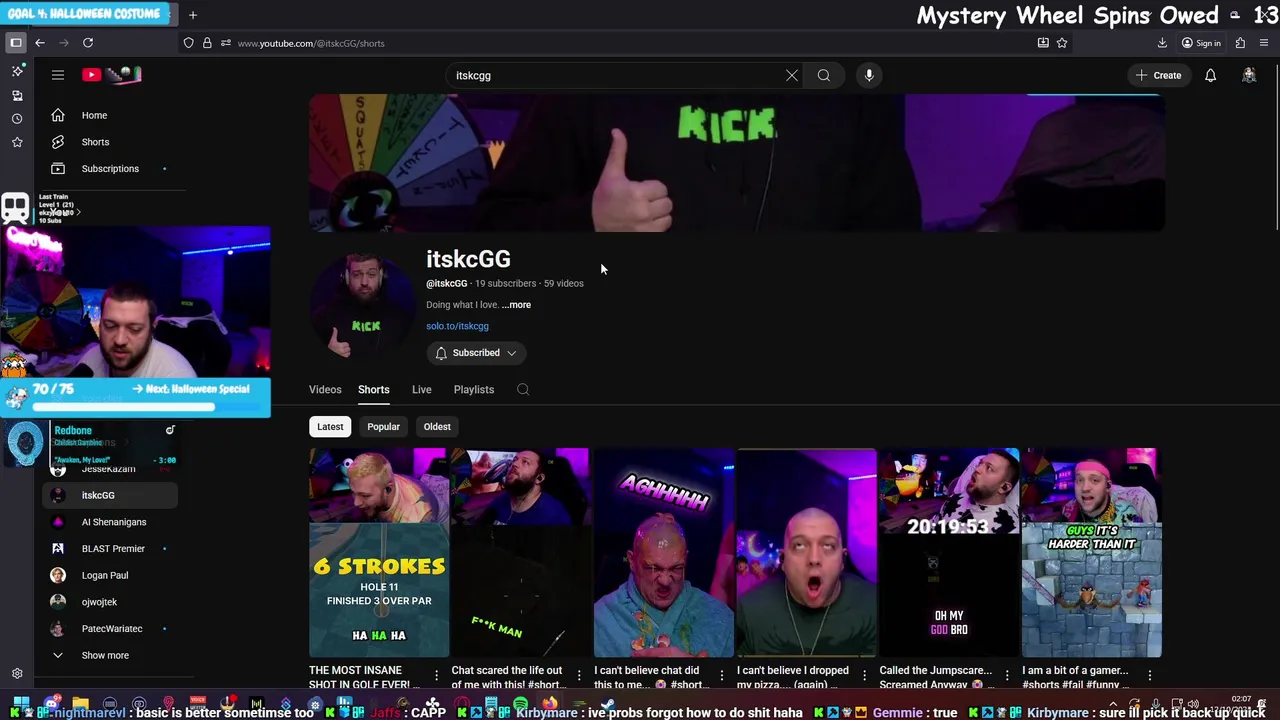The image size is (1280, 720).
Task: Open options for Chat scared short
Action: coord(579,675)
